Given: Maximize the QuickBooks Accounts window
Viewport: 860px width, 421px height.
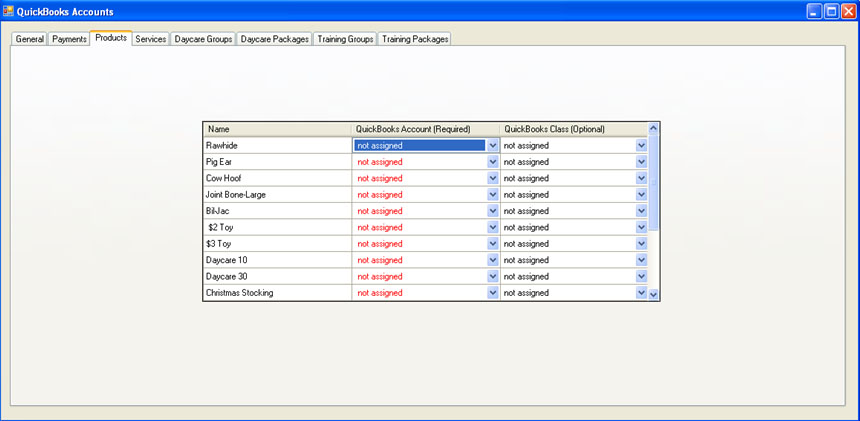Looking at the screenshot, I should click(x=831, y=12).
